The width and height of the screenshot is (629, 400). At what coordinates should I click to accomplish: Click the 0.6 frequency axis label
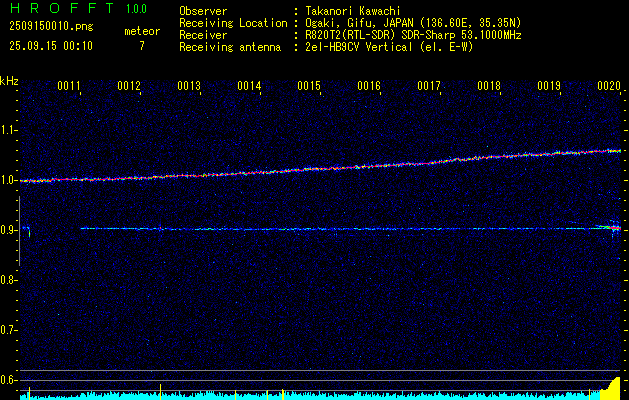click(x=8, y=380)
